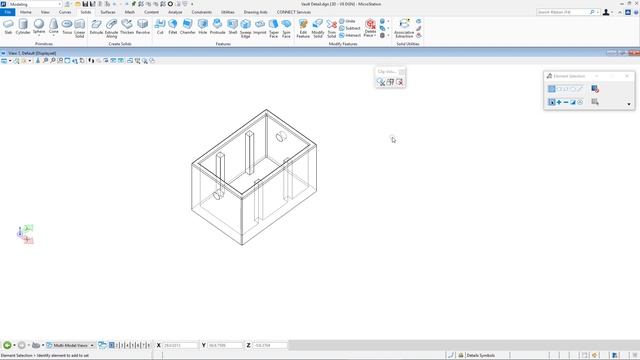Select the Cylinder primitive tool
This screenshot has width=640, height=360.
pyautogui.click(x=23, y=27)
